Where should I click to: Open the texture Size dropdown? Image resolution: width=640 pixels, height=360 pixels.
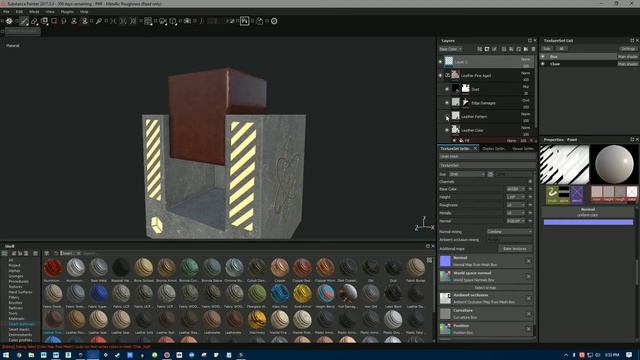(x=467, y=174)
